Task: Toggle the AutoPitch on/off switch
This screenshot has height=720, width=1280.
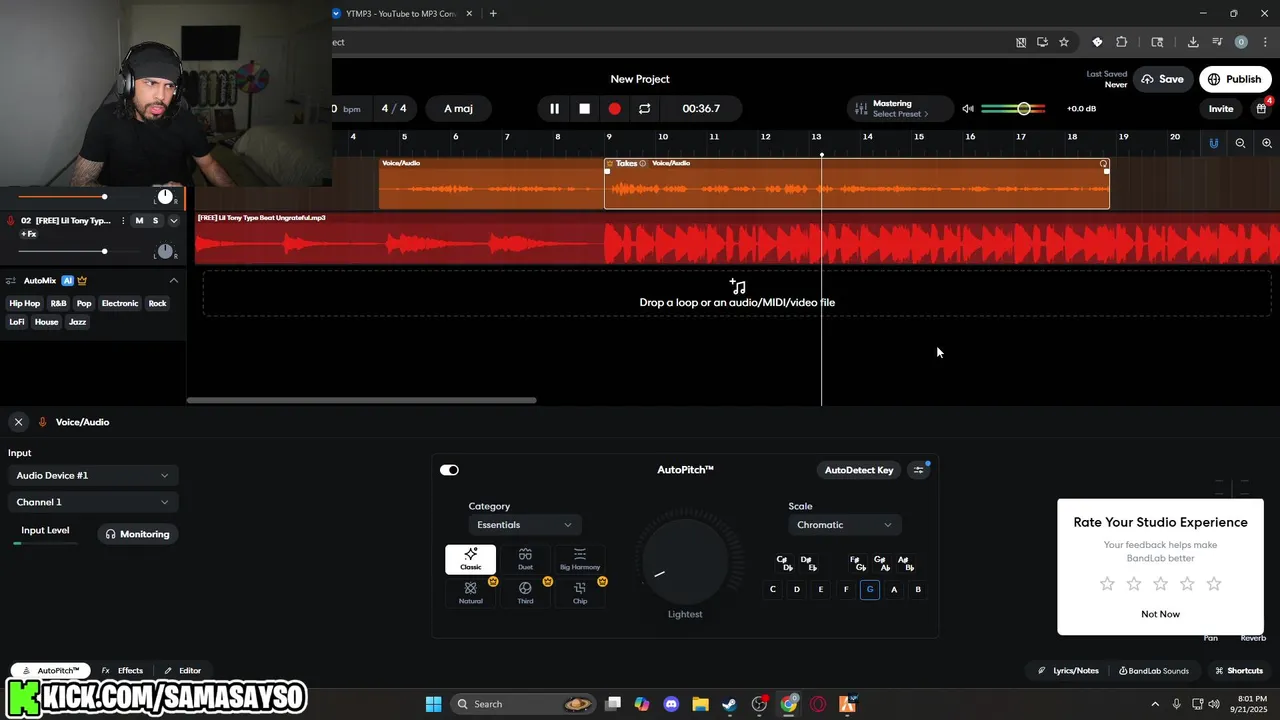Action: coord(449,470)
